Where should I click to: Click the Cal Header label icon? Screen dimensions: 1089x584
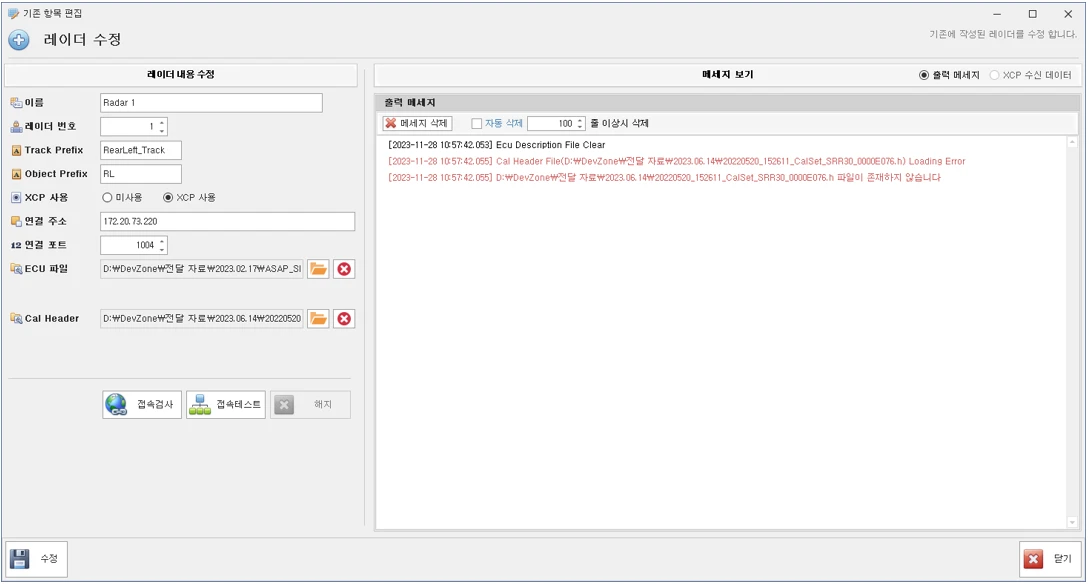pyautogui.click(x=16, y=319)
